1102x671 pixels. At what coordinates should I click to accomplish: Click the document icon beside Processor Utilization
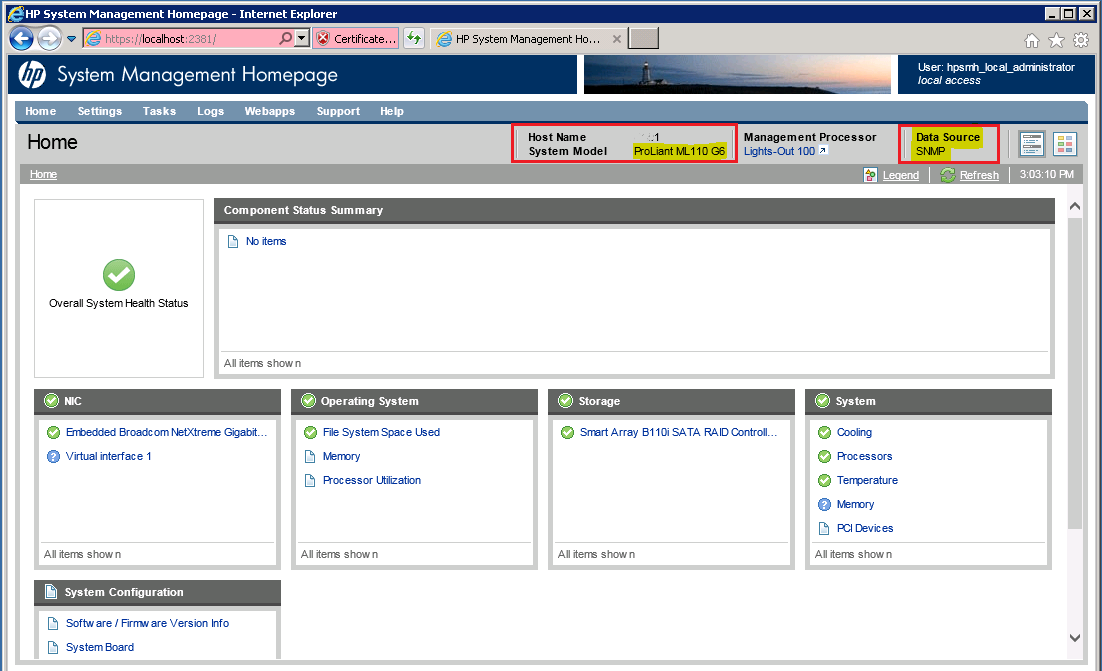pyautogui.click(x=310, y=481)
